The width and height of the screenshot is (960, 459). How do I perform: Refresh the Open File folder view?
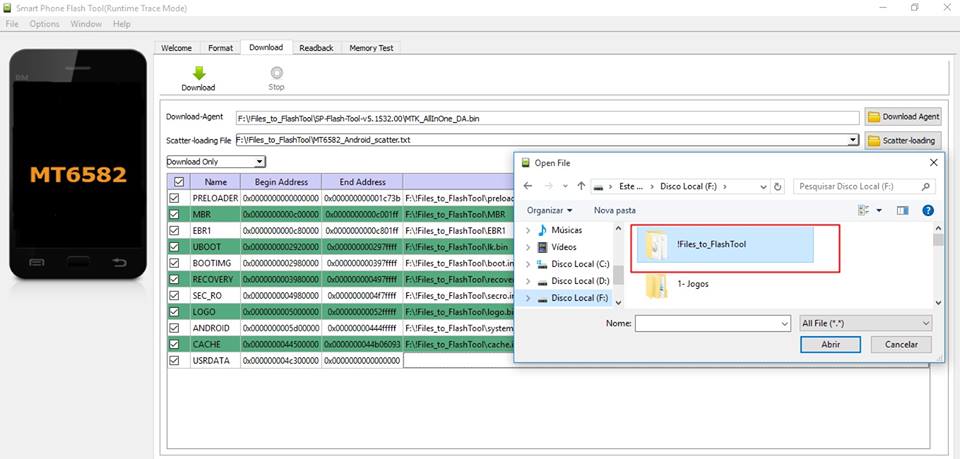(x=778, y=187)
